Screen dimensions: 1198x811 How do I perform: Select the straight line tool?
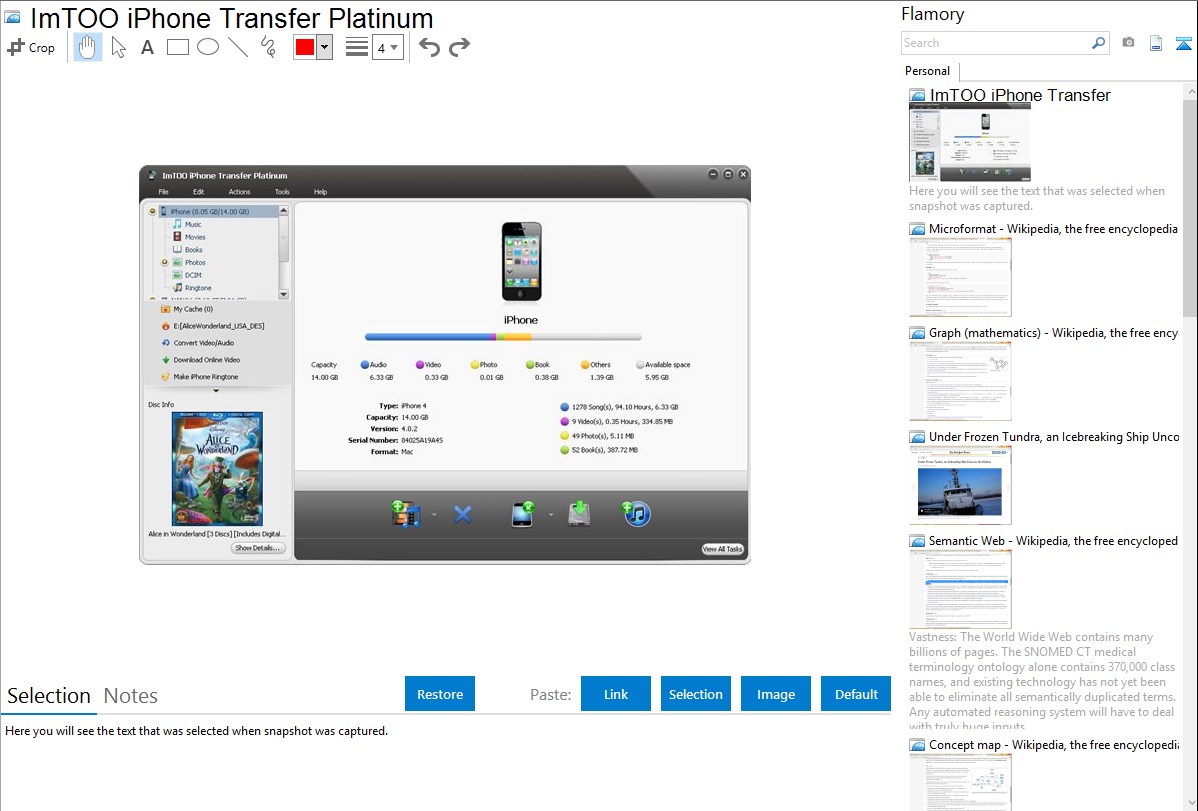238,47
